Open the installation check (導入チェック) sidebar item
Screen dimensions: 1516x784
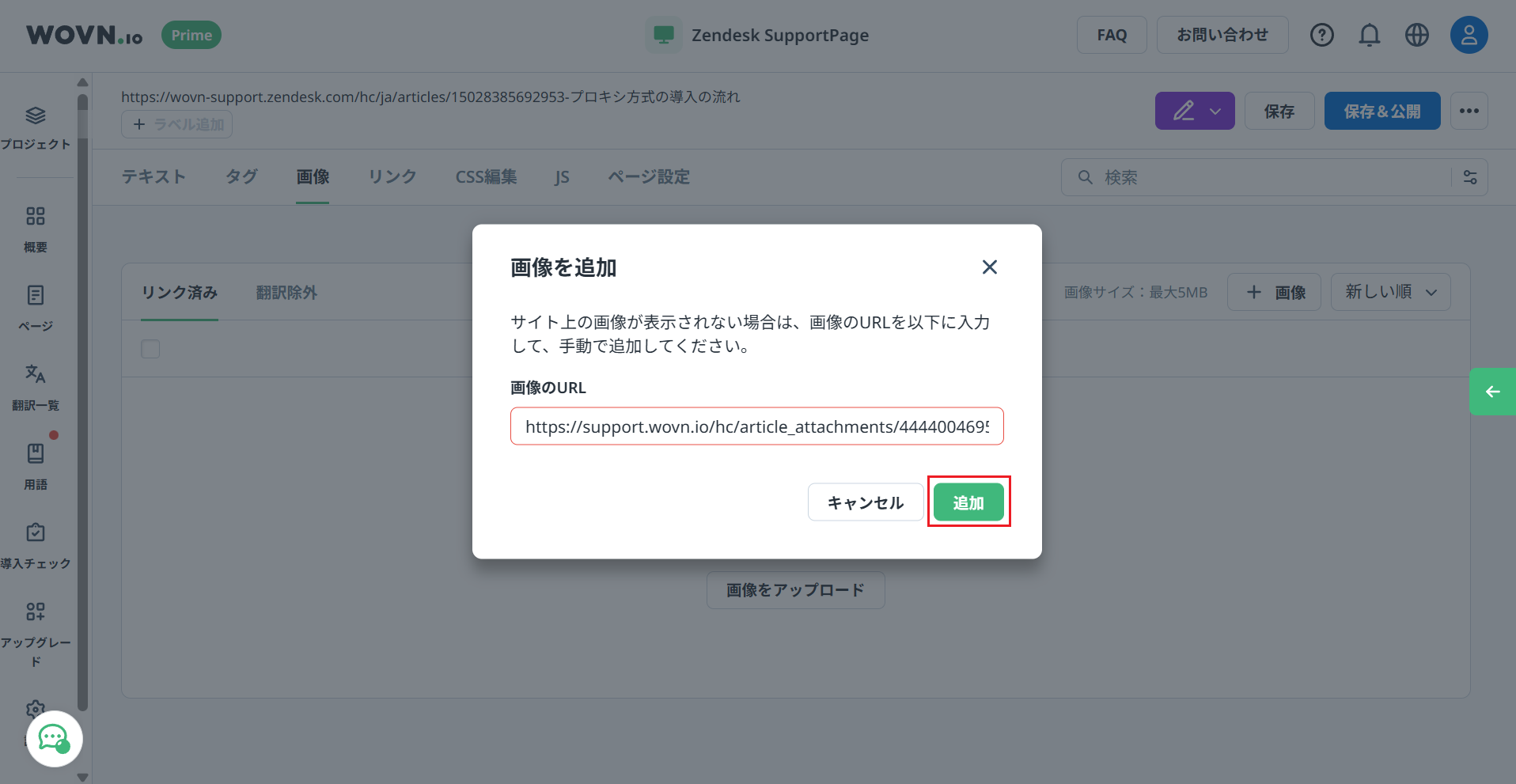(x=36, y=546)
